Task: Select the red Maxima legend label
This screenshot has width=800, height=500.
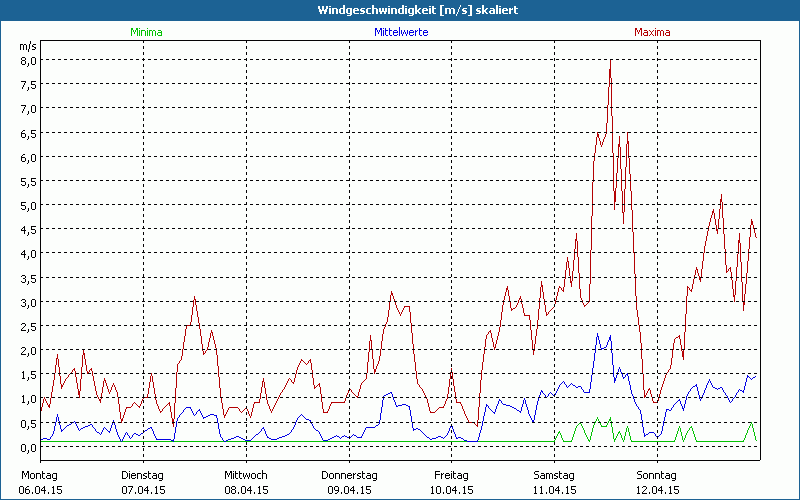Action: (x=653, y=32)
